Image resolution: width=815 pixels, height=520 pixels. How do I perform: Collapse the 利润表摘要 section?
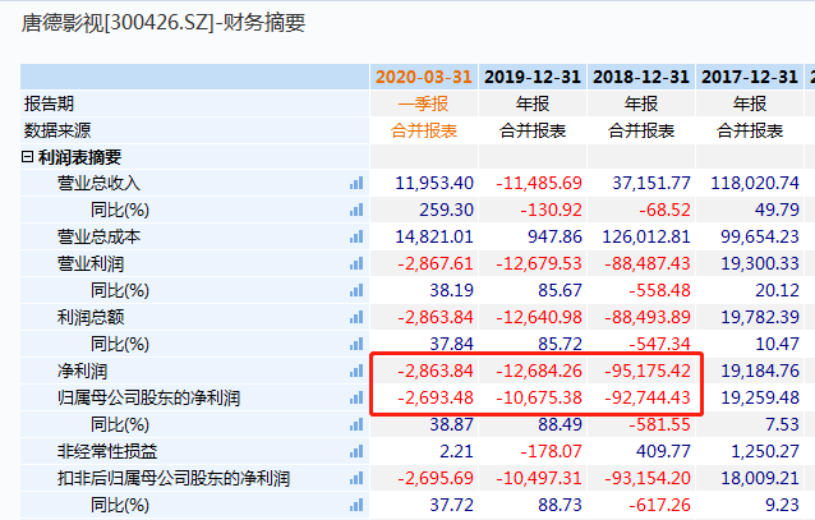[28, 157]
